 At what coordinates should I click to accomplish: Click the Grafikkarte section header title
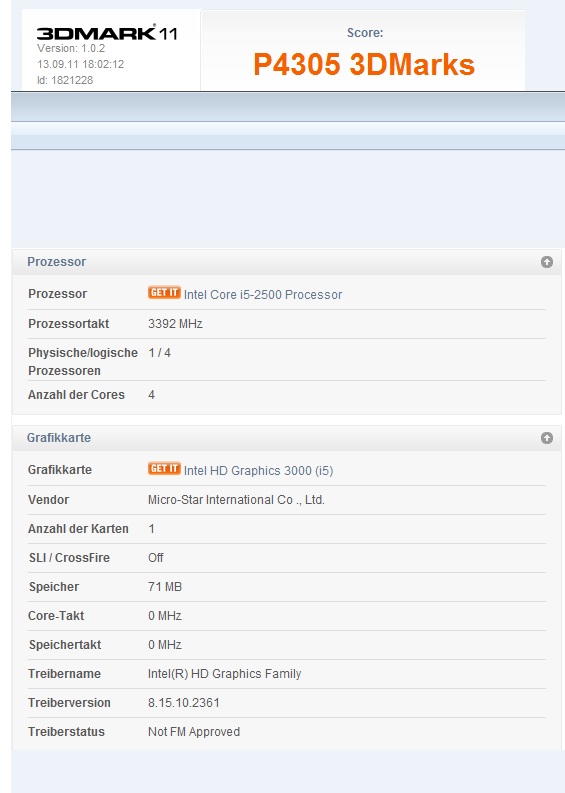coord(59,438)
